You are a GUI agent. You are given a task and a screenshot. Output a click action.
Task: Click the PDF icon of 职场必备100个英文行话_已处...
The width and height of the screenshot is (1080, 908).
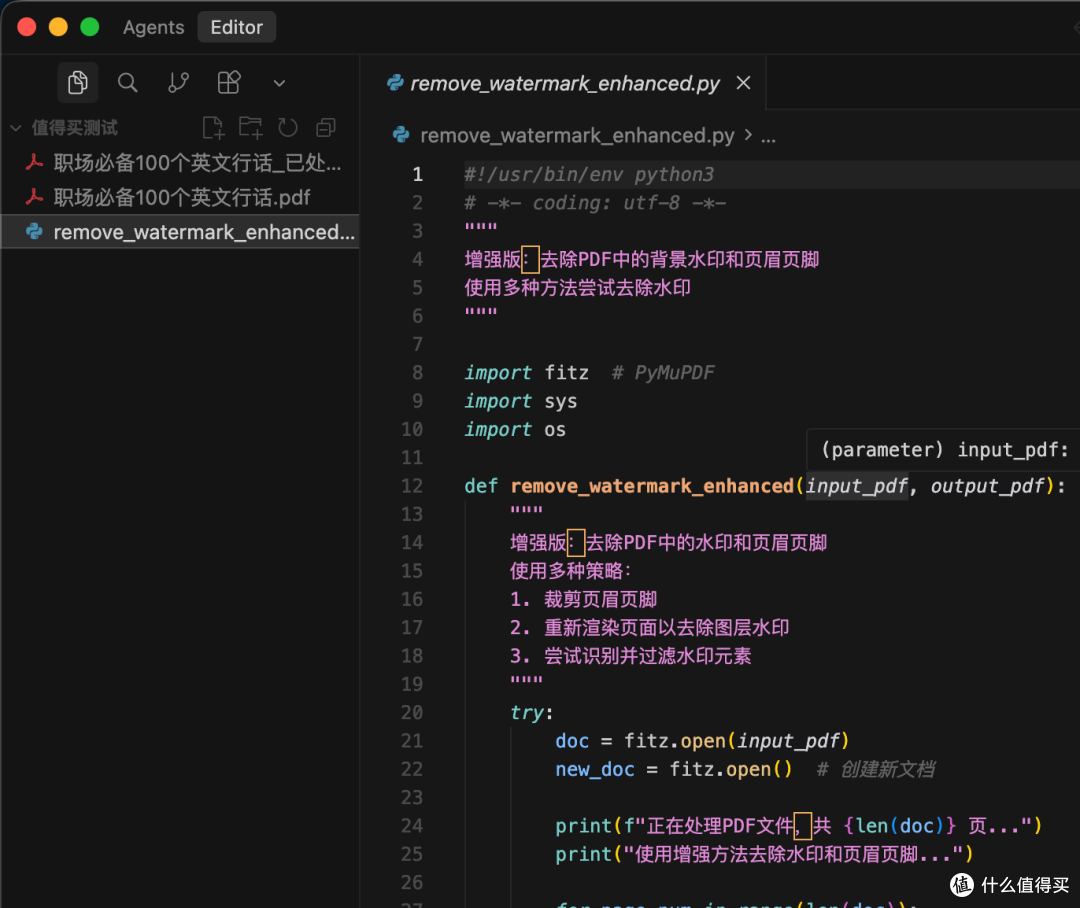point(34,163)
